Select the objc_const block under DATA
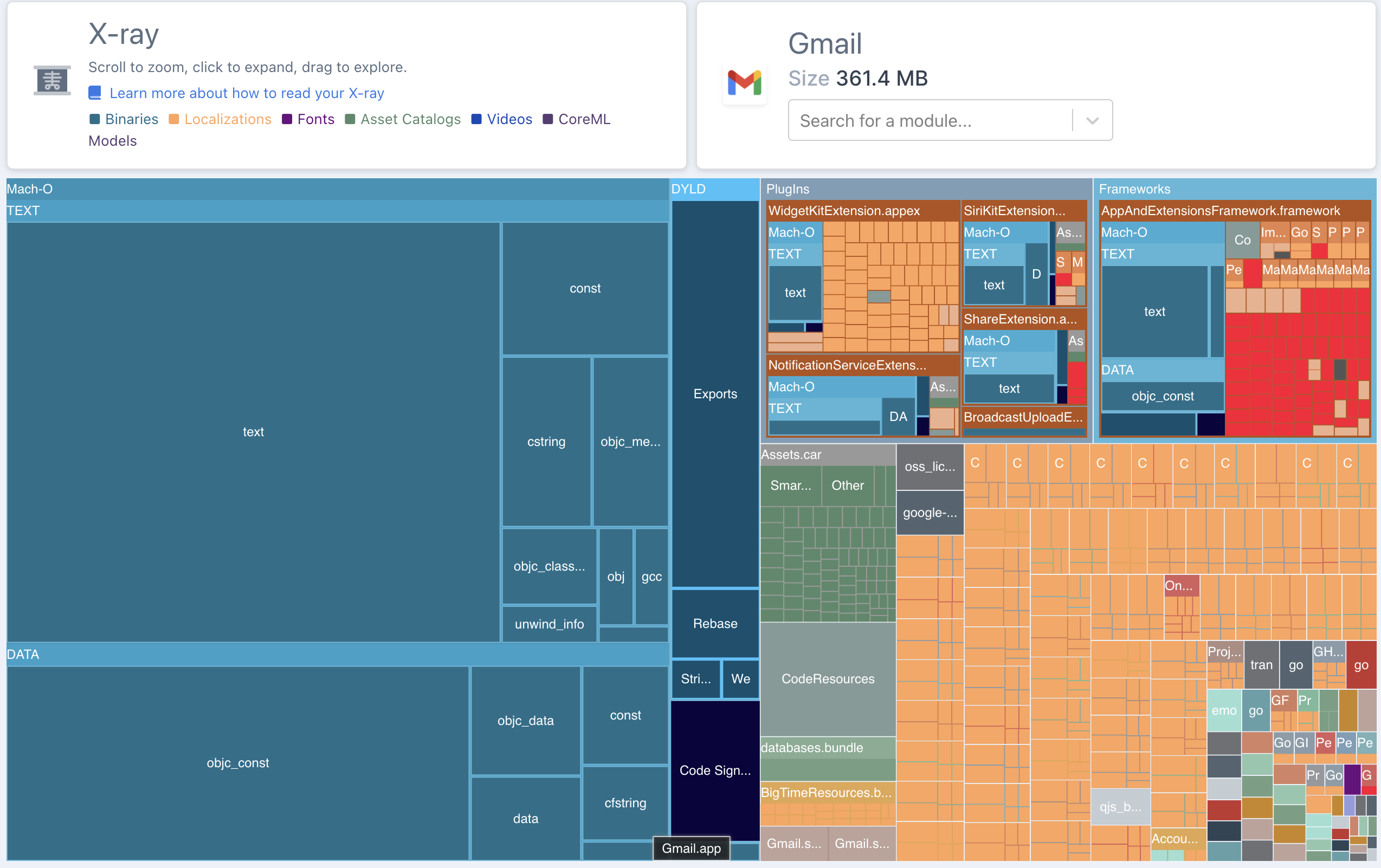 pos(237,762)
